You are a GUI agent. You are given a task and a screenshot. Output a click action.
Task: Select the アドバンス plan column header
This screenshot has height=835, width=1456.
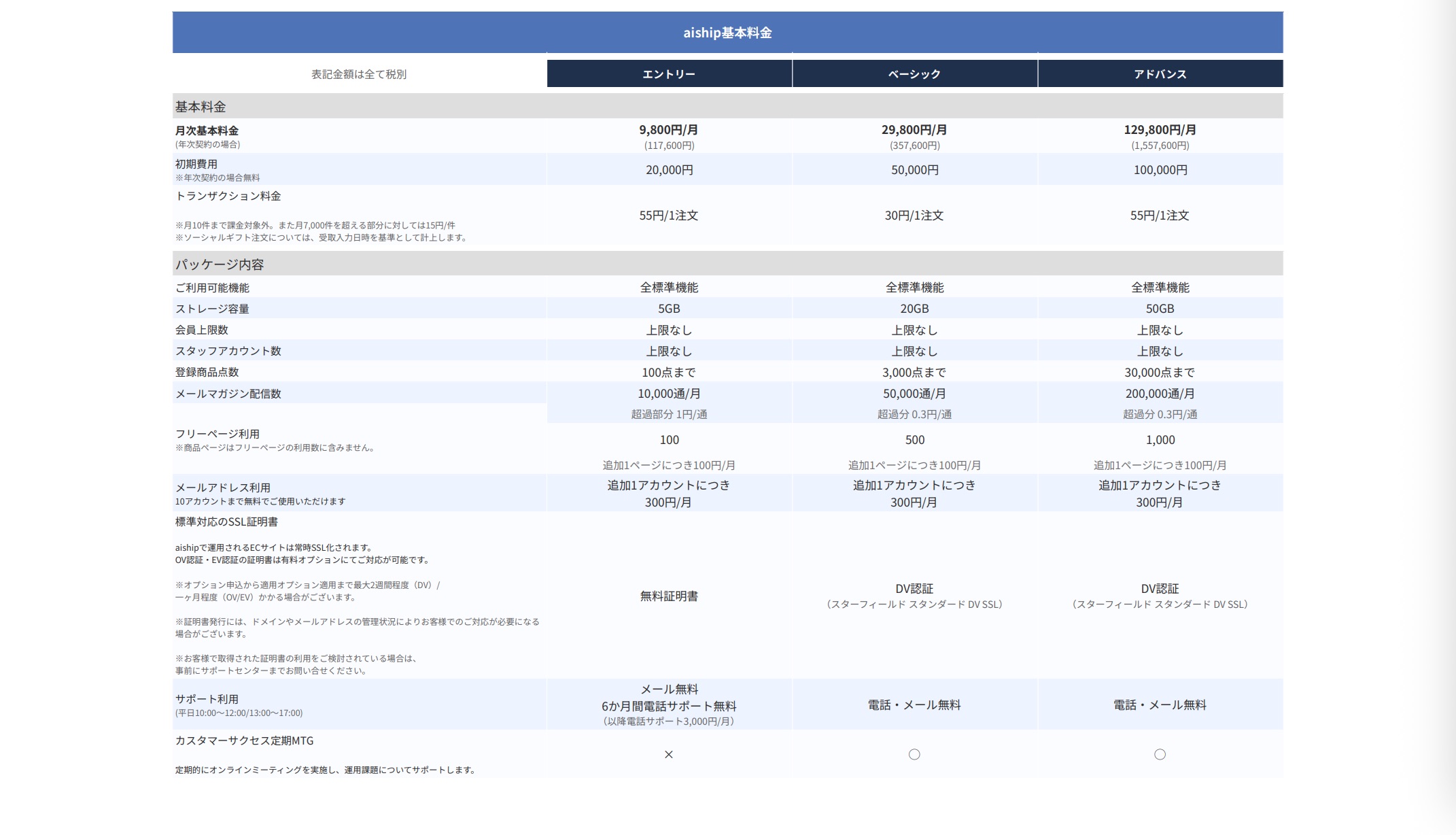[1160, 74]
